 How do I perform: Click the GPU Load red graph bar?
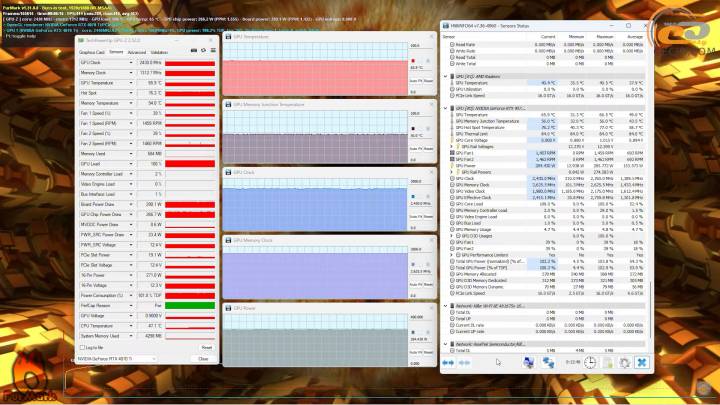tap(190, 164)
